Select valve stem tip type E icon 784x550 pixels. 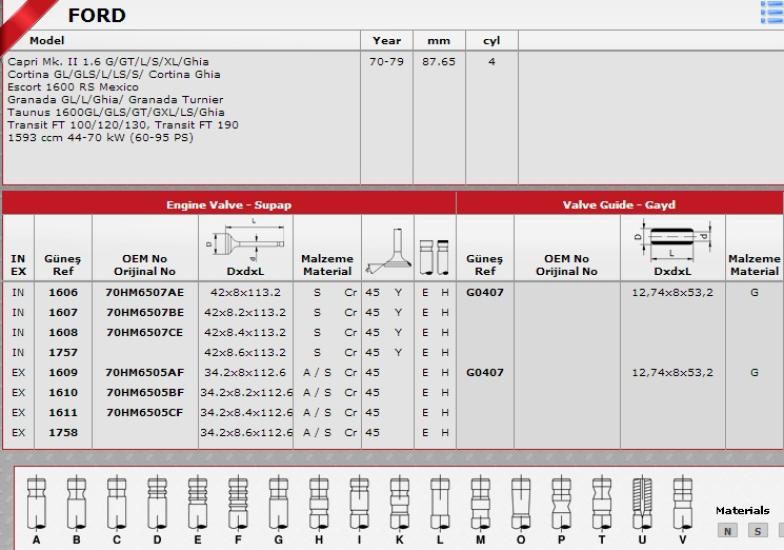click(198, 503)
